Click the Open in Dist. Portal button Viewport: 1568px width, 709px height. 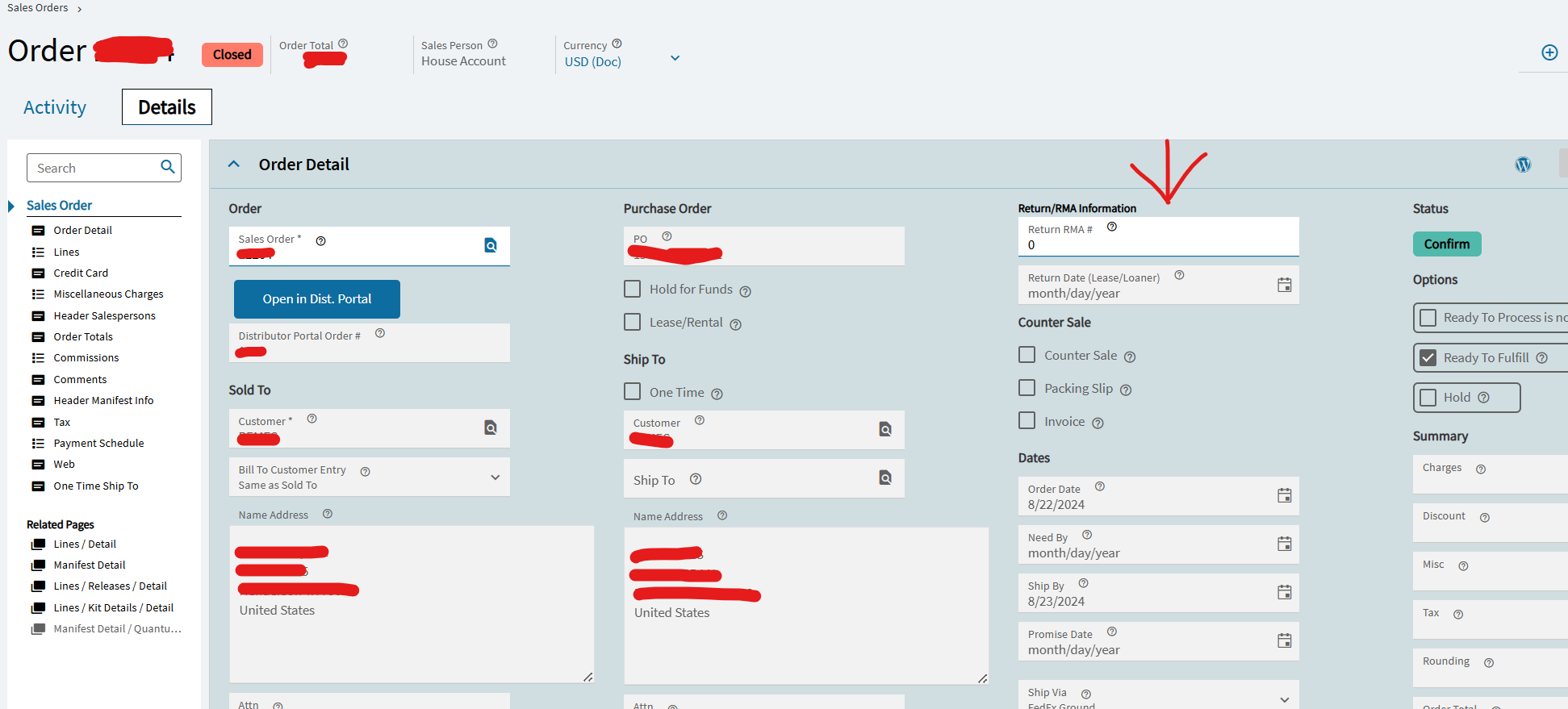point(317,299)
